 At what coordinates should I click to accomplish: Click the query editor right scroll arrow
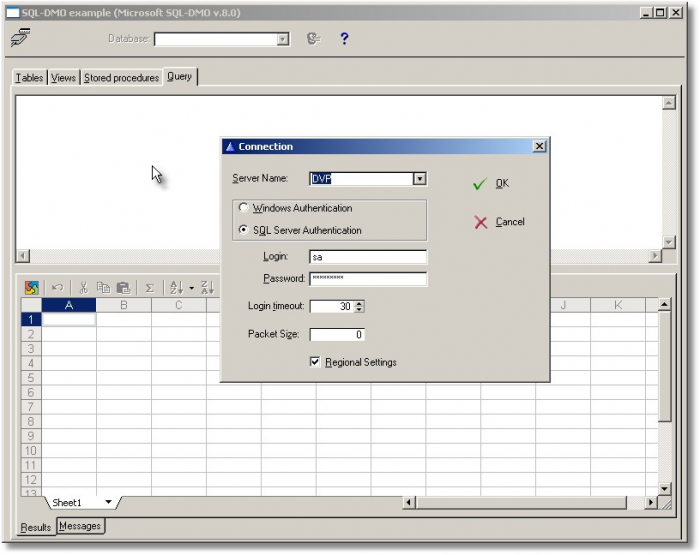pyautogui.click(x=655, y=256)
